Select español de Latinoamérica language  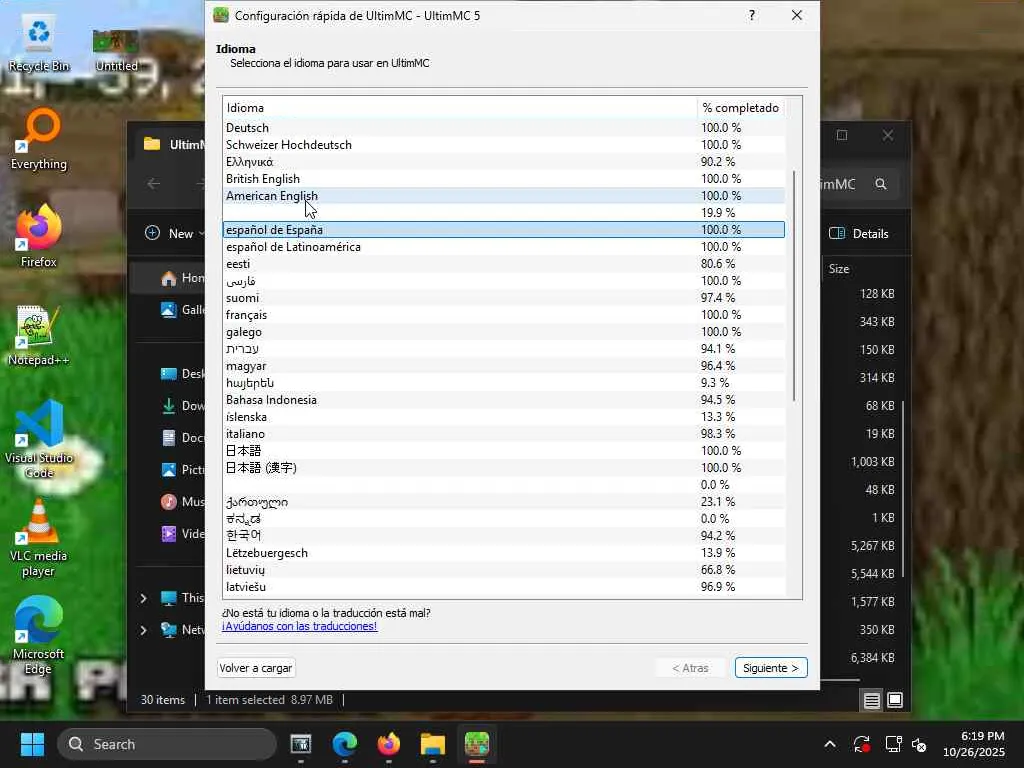pos(504,246)
